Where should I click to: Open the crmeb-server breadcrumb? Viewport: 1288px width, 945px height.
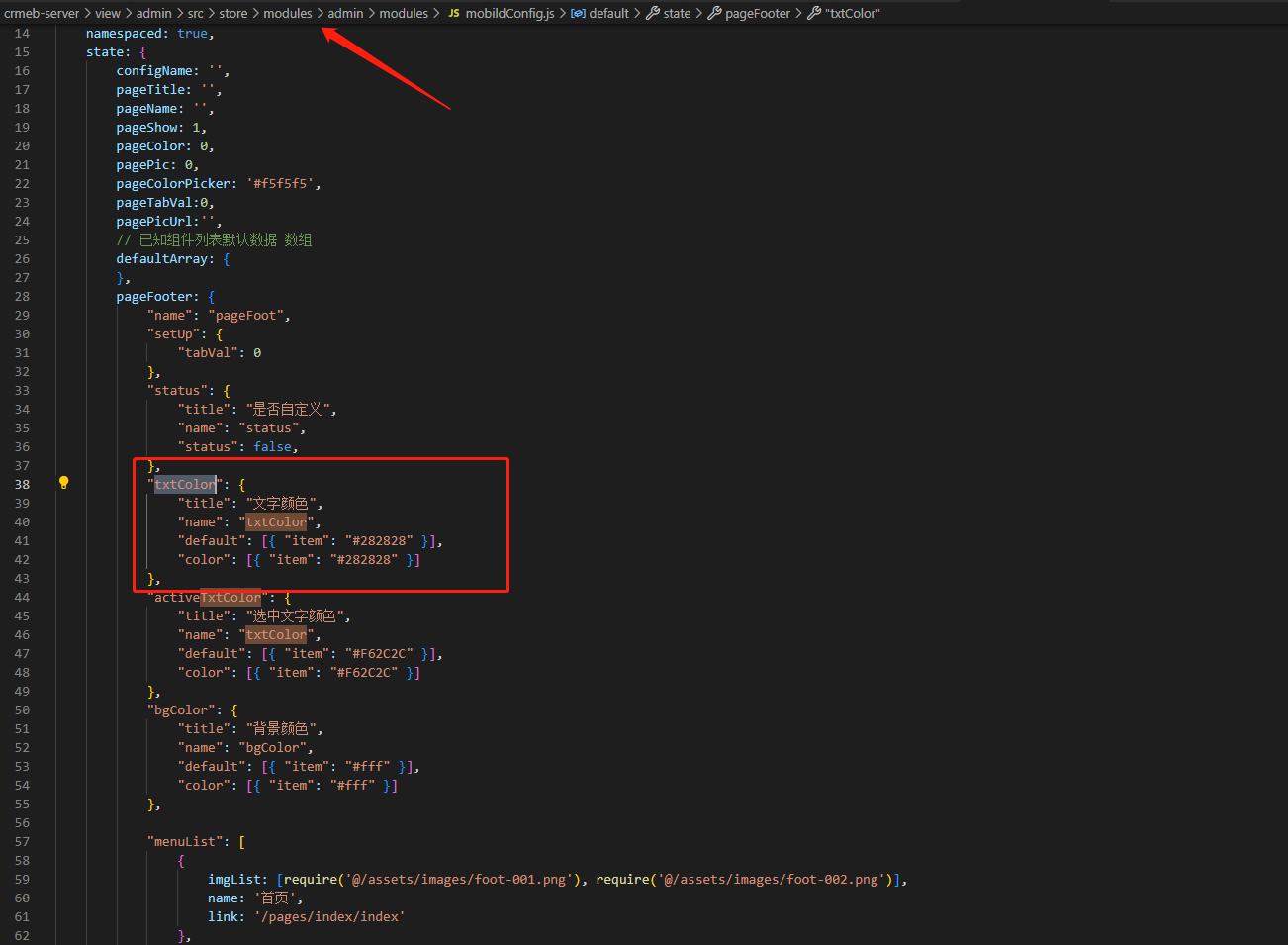pos(42,13)
